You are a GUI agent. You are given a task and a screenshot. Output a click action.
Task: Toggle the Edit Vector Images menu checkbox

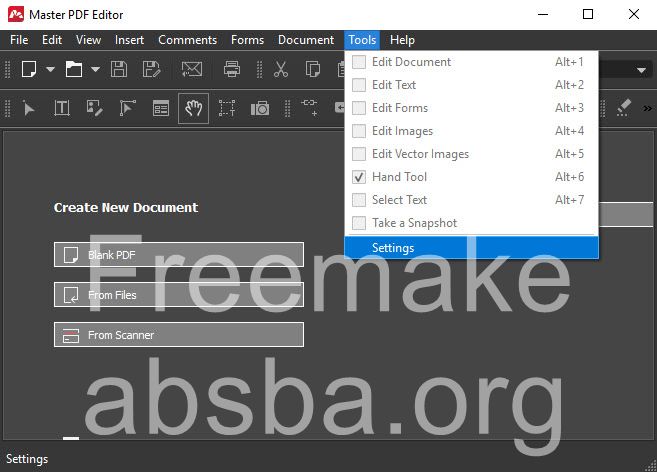359,154
